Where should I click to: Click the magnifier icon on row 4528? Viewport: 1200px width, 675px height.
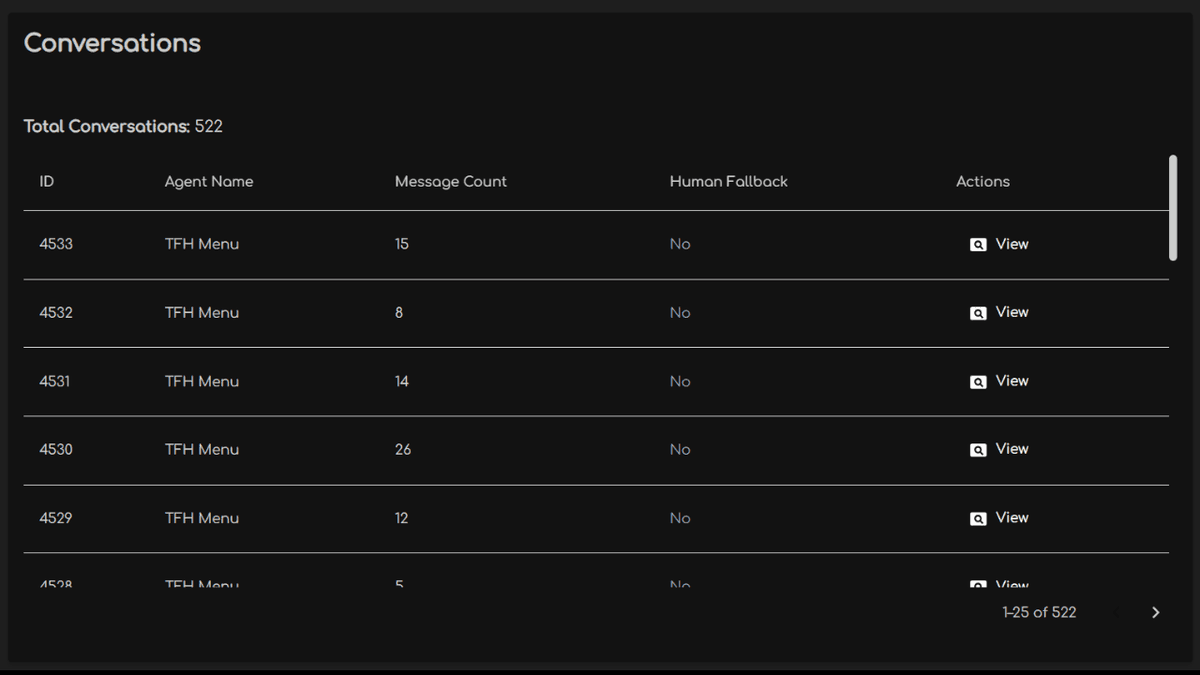click(x=978, y=584)
